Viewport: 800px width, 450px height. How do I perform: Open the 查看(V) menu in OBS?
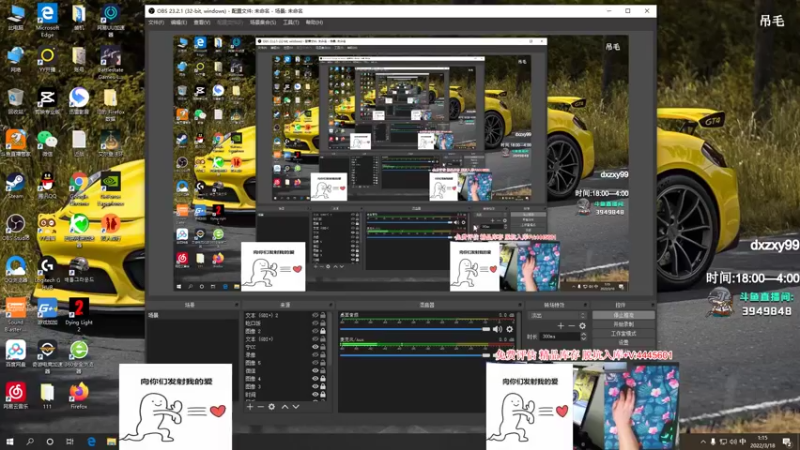tap(202, 22)
